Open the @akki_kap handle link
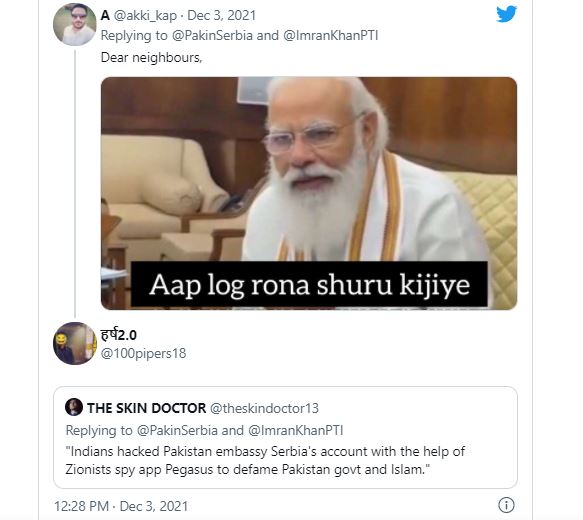This screenshot has height=520, width=583. [145, 16]
